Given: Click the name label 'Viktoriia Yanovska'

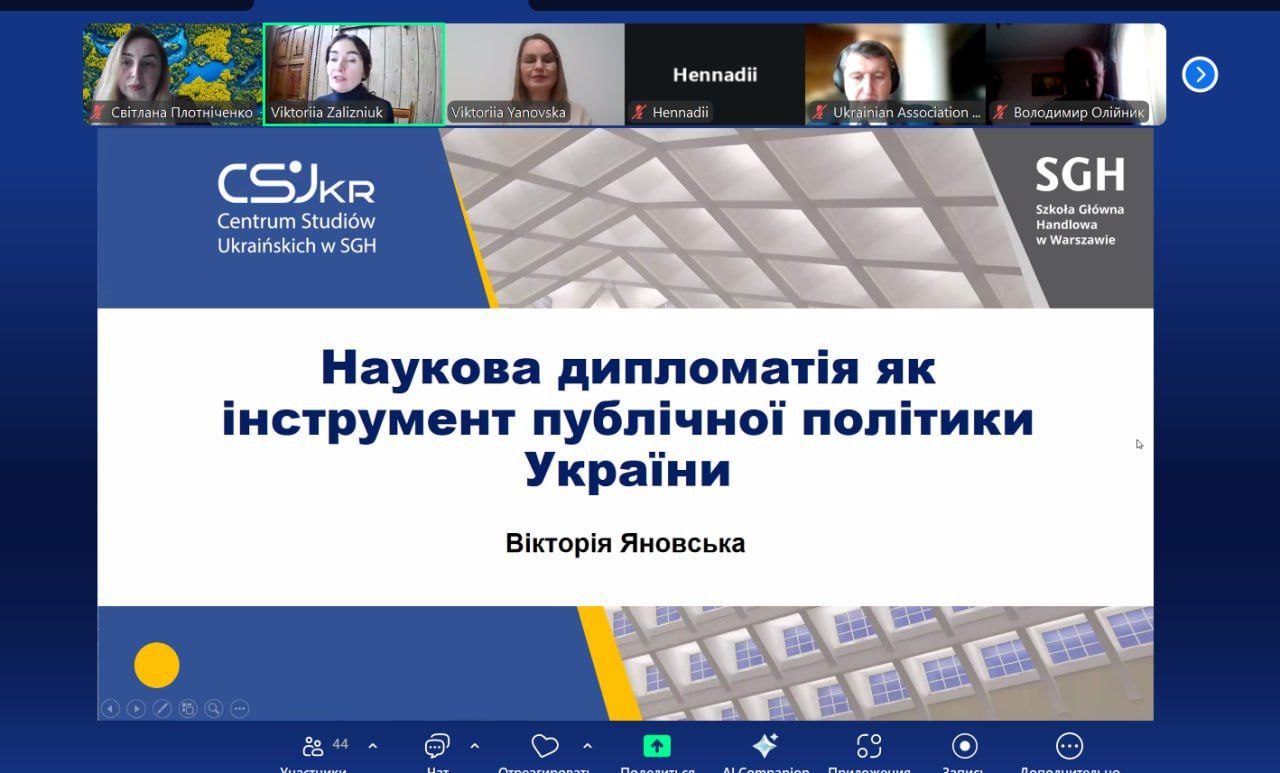Looking at the screenshot, I should pyautogui.click(x=508, y=113).
